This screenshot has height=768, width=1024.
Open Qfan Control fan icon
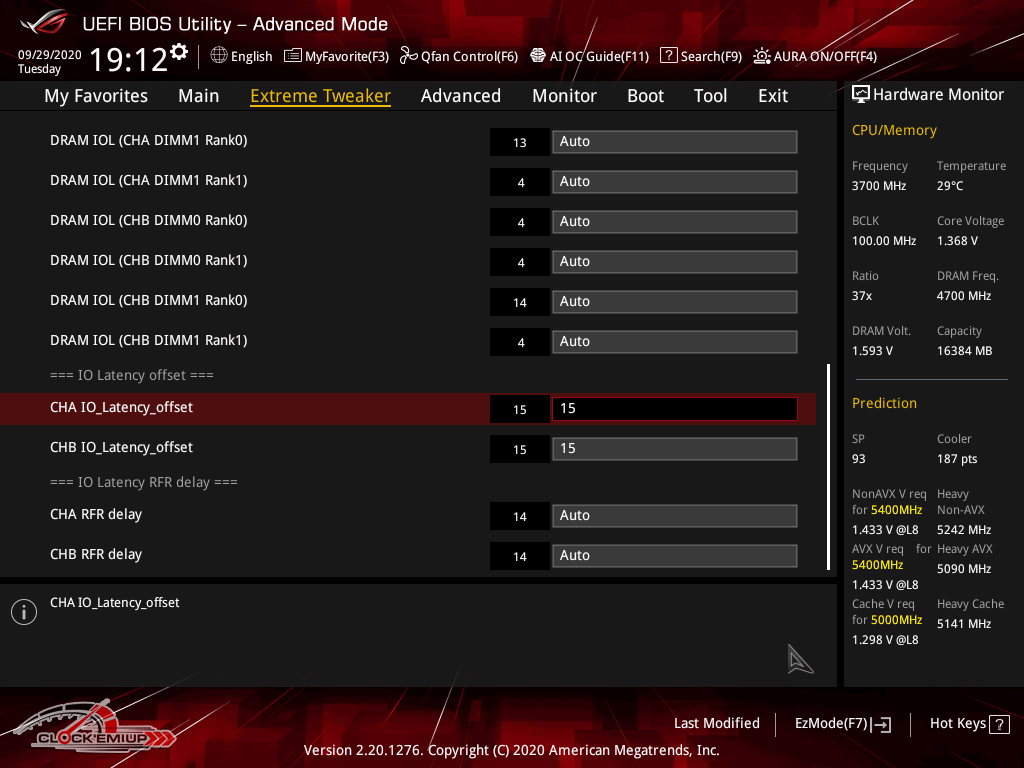(408, 56)
